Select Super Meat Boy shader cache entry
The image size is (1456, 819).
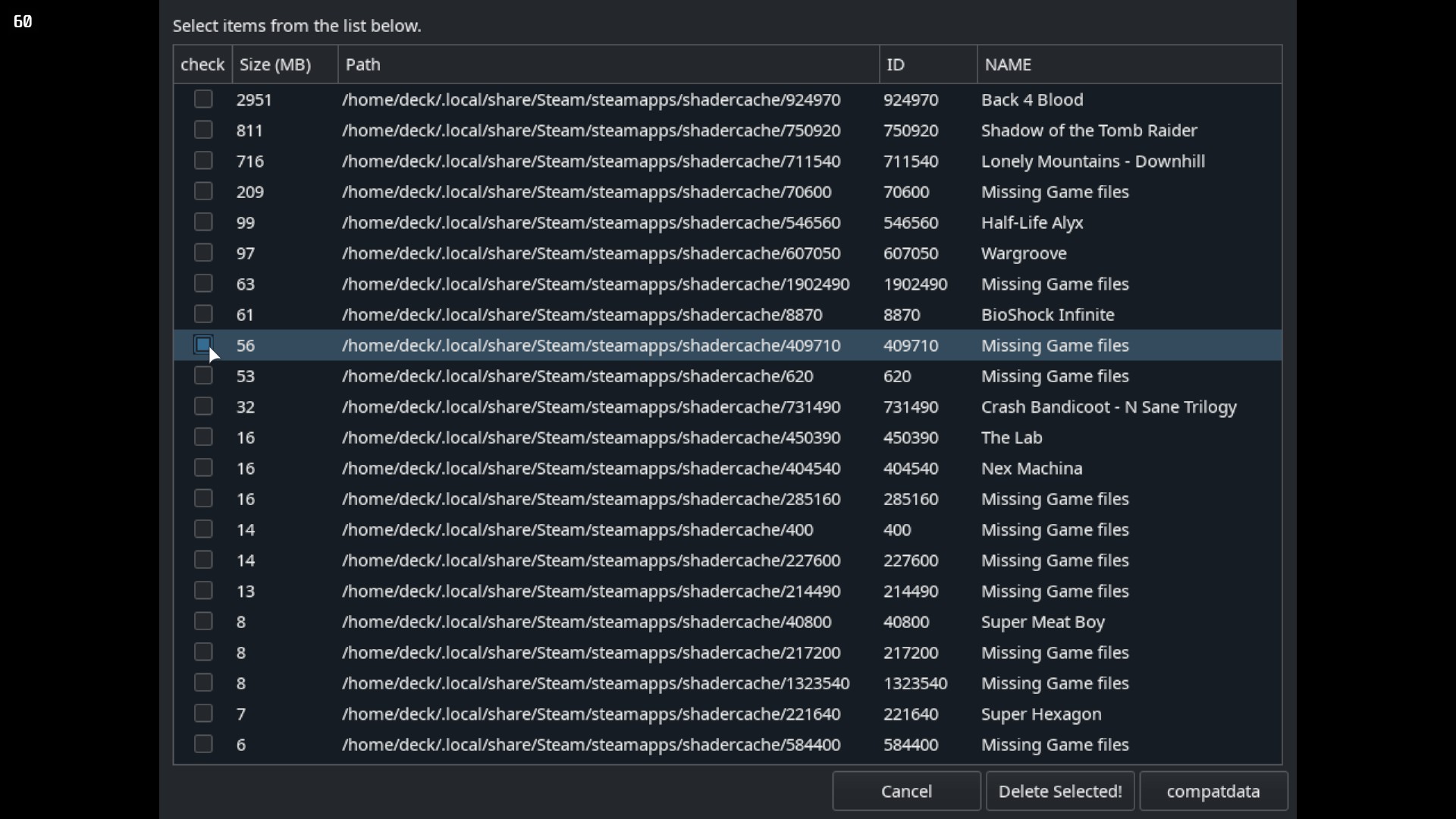202,621
